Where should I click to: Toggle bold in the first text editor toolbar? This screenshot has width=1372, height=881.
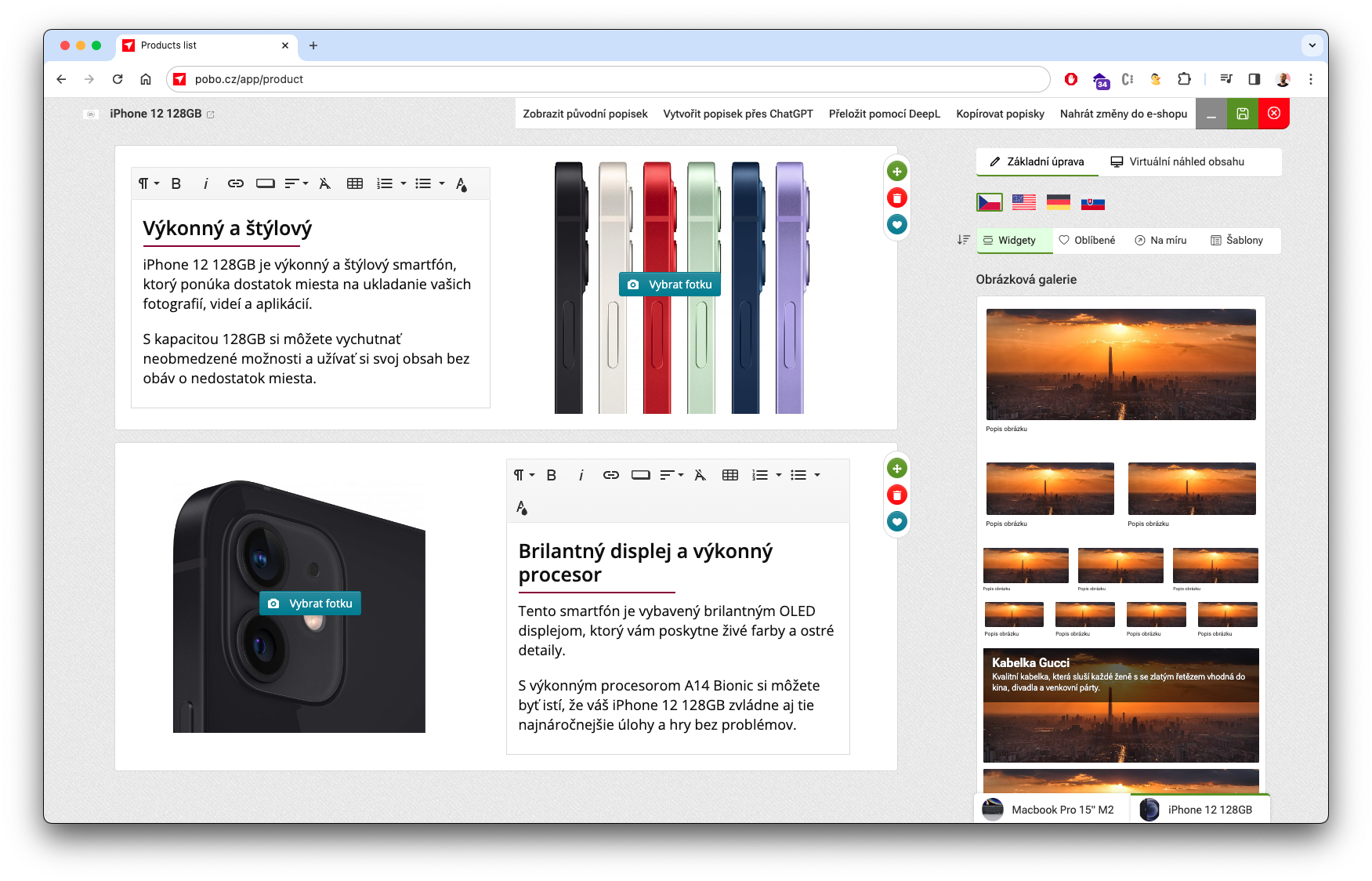pyautogui.click(x=176, y=183)
